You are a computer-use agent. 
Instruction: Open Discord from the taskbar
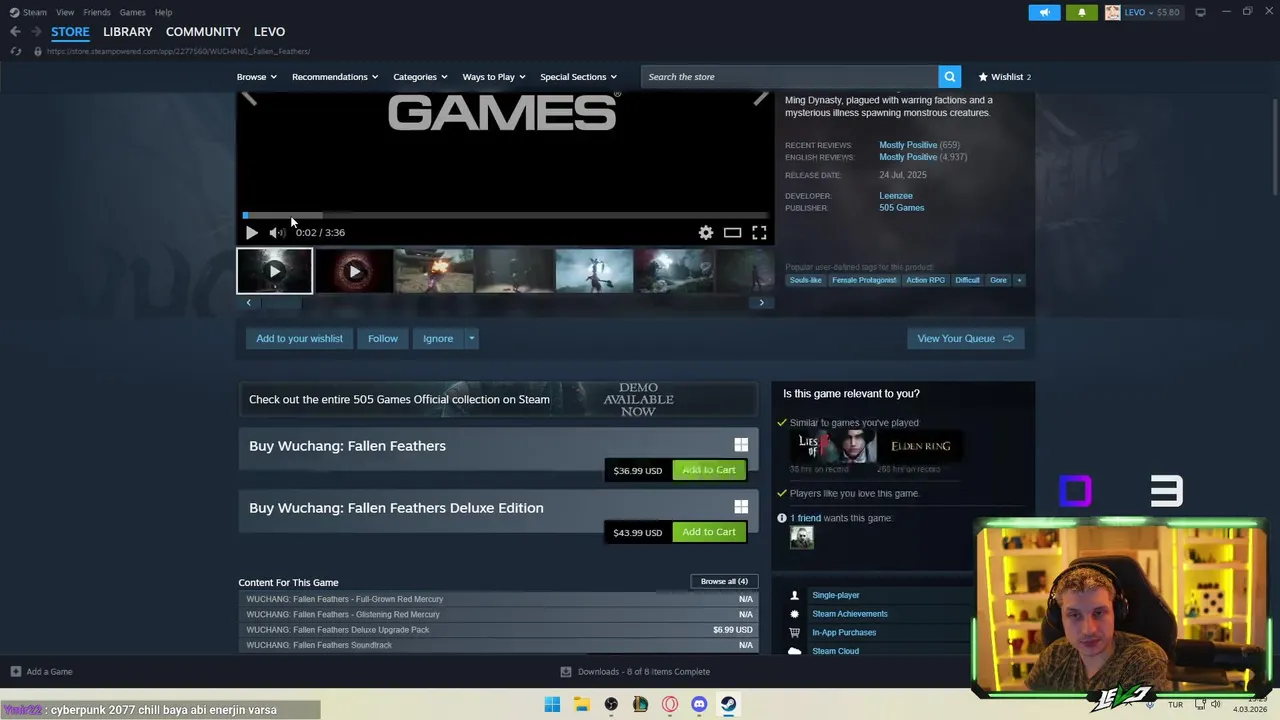click(699, 704)
